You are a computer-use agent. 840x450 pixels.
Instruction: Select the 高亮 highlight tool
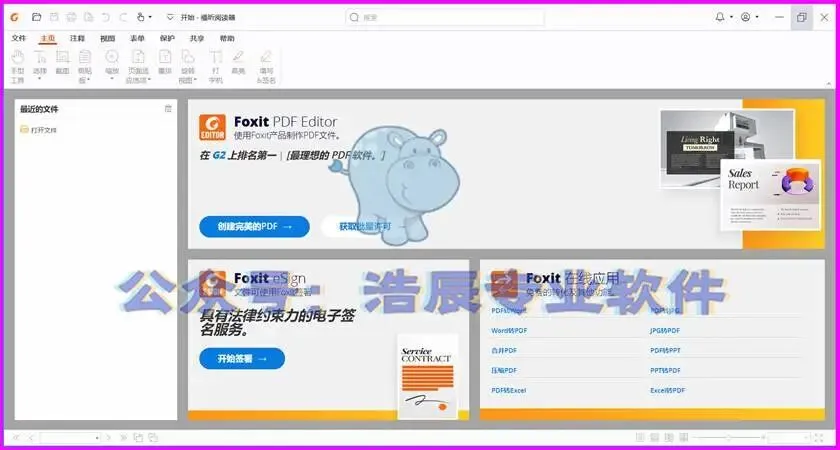point(238,62)
